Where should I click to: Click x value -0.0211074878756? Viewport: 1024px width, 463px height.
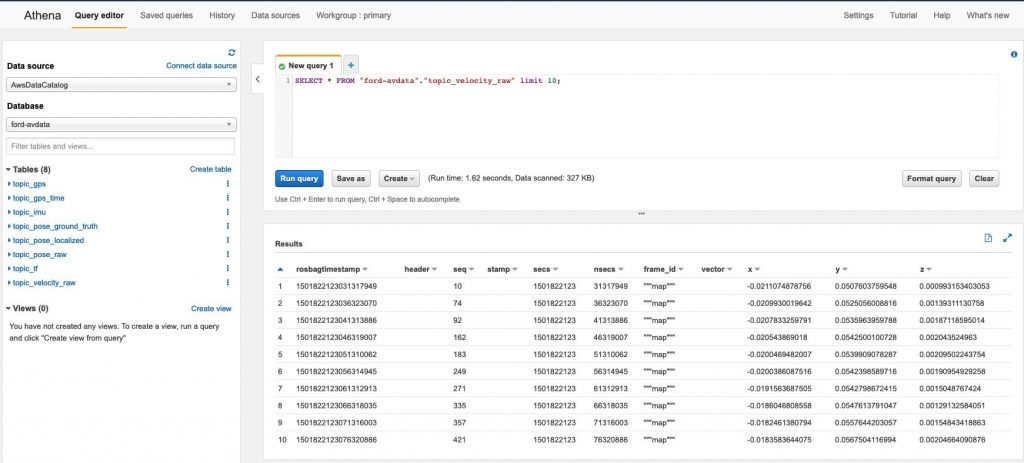point(778,286)
